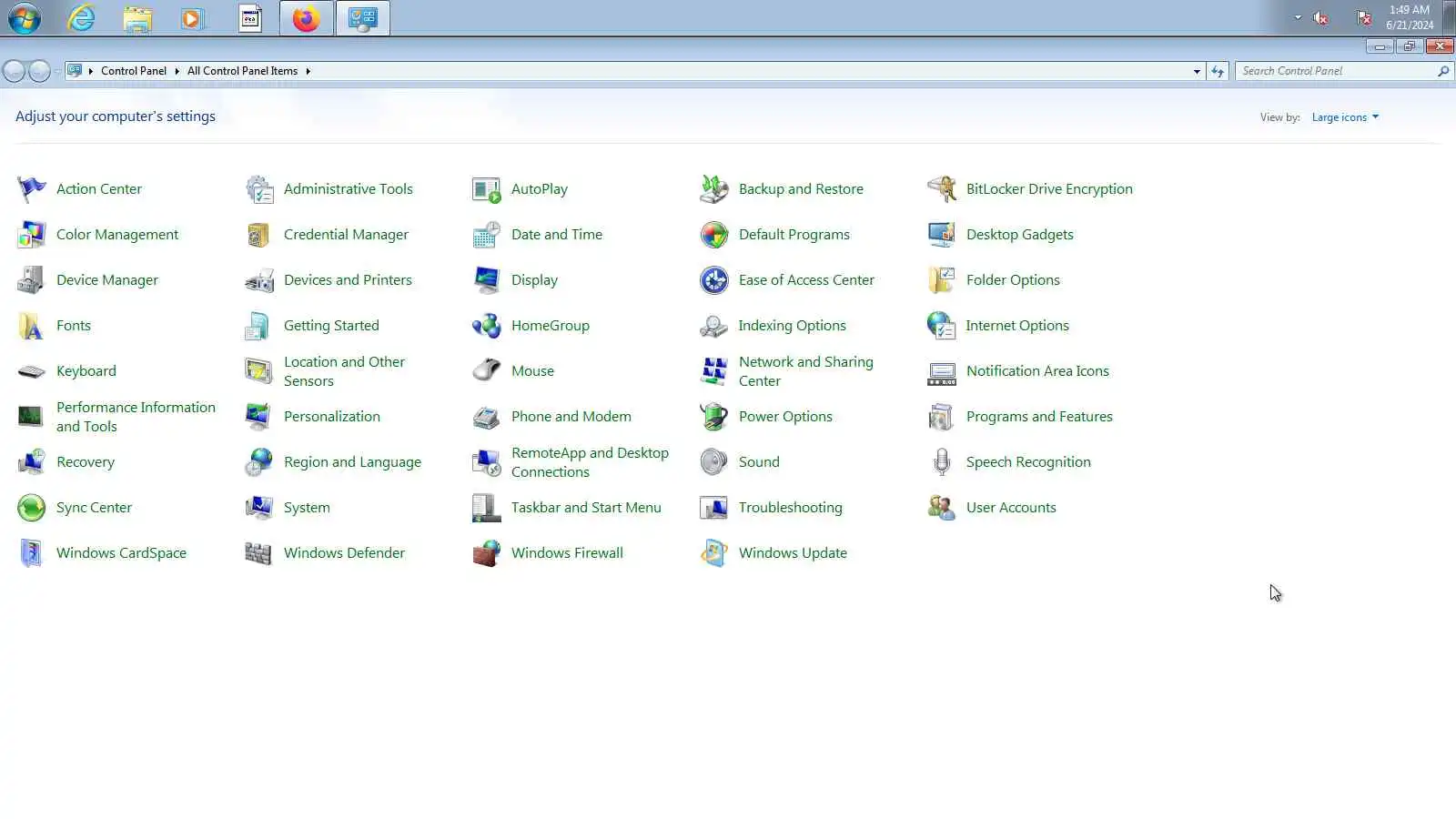
Task: Expand the Control Panel breadcrumb arrow
Action: (177, 71)
